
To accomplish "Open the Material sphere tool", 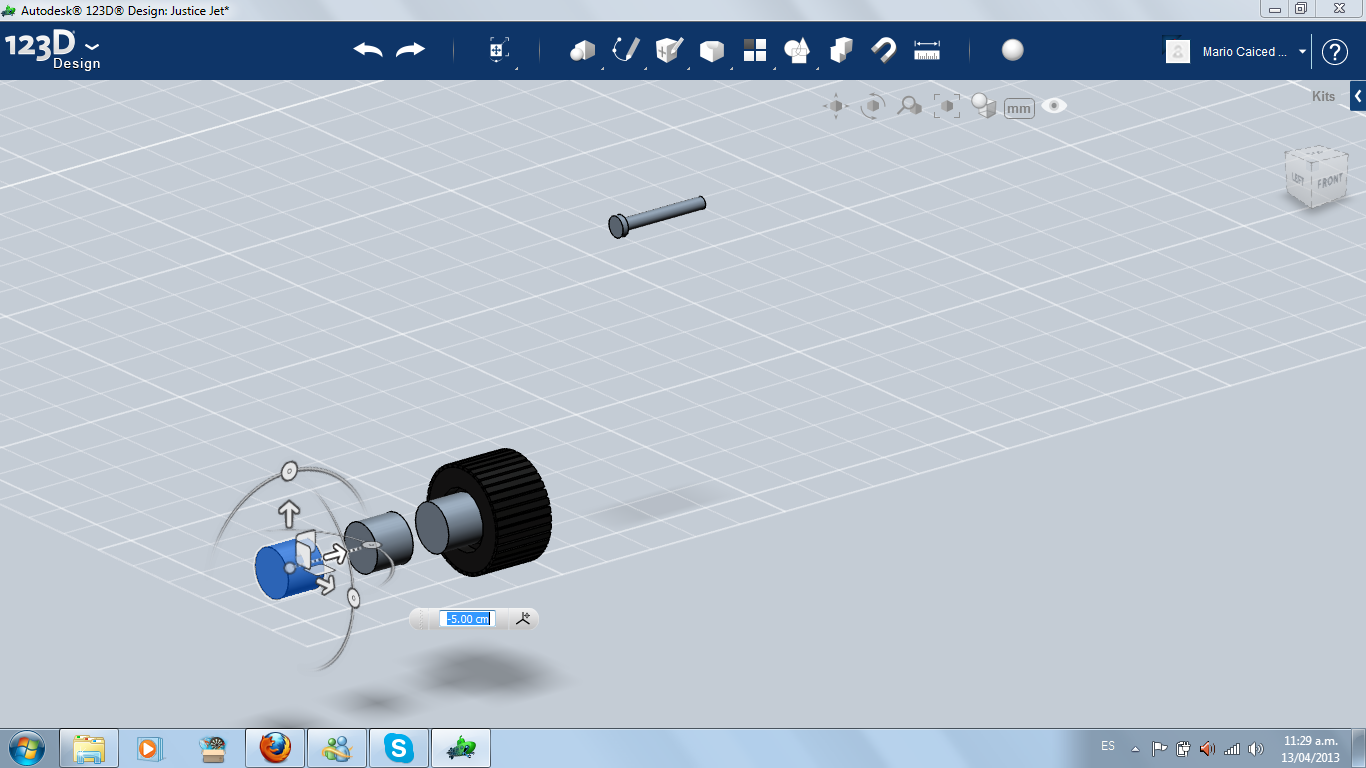I will click(1013, 50).
